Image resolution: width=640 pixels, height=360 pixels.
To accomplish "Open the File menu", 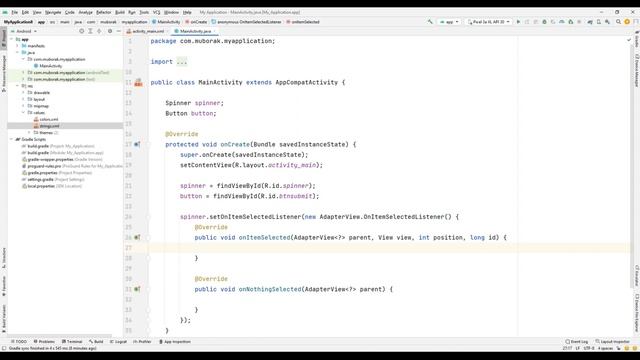I will tap(14, 12).
